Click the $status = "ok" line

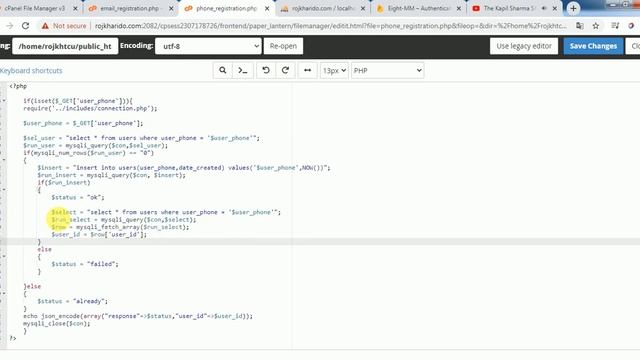click(78, 198)
